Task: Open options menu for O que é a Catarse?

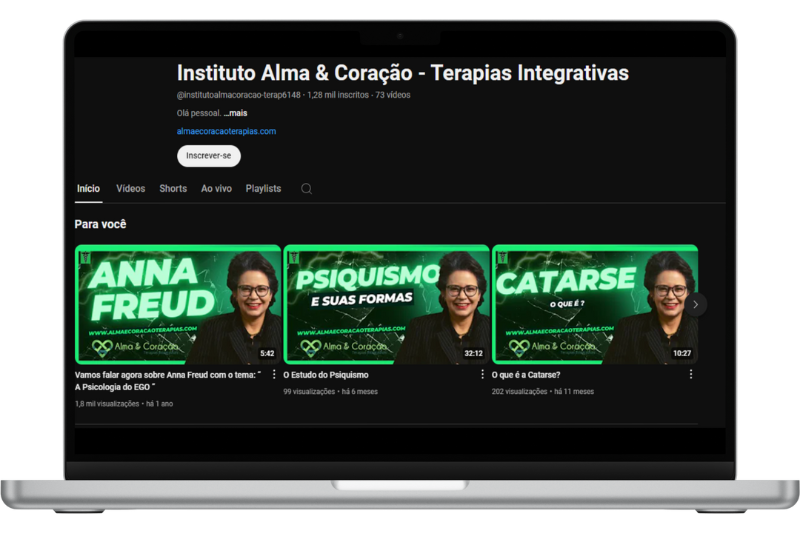Action: click(691, 374)
